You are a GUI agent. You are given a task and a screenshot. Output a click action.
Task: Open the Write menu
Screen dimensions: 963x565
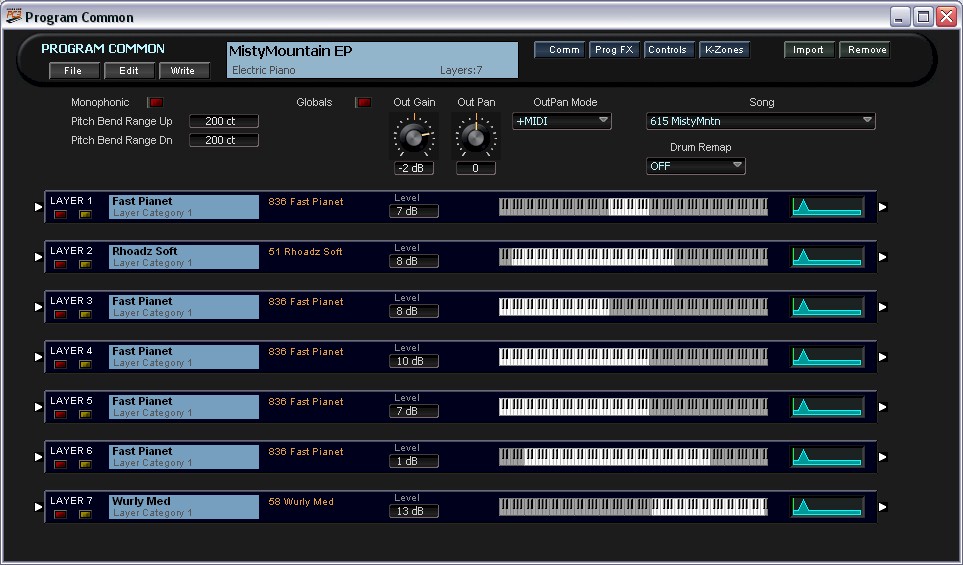(x=184, y=71)
